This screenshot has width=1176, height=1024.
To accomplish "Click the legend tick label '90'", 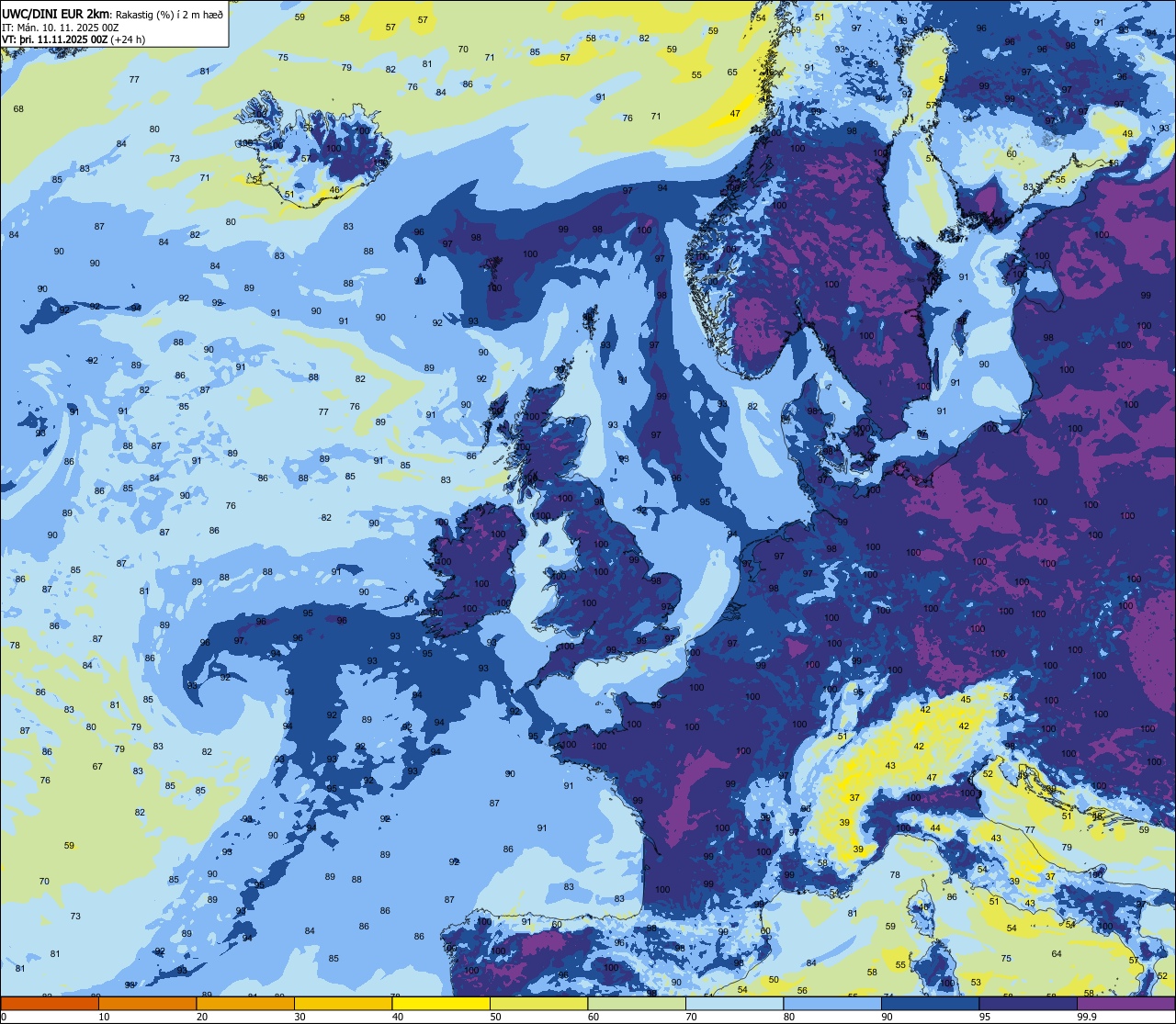I will (x=887, y=1016).
